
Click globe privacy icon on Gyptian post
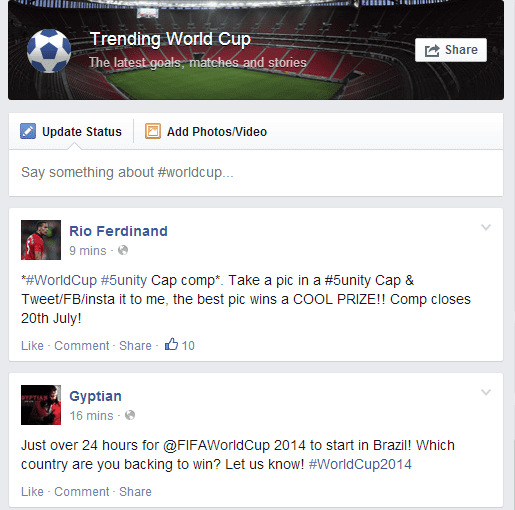(130, 415)
